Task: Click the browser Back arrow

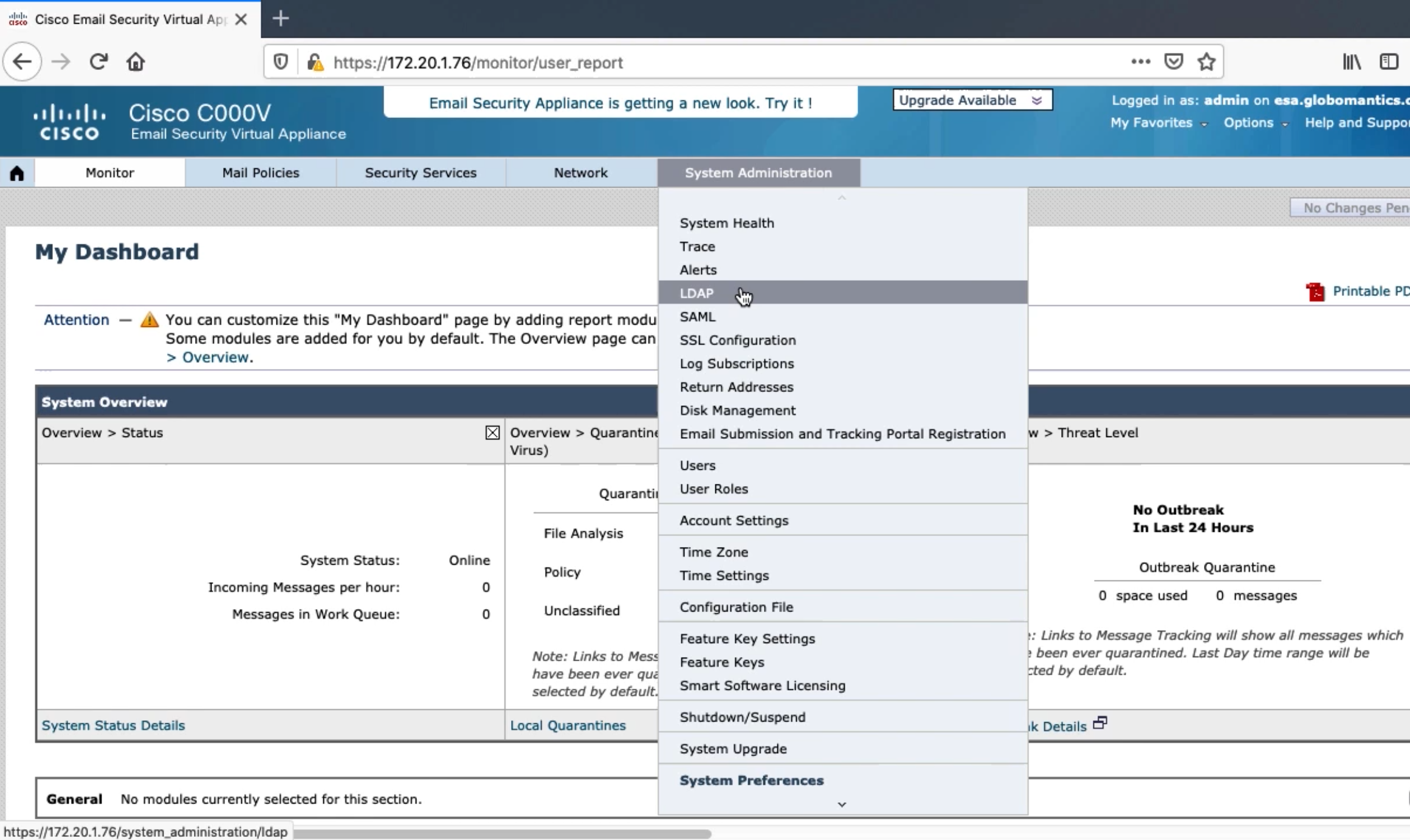Action: [x=22, y=61]
